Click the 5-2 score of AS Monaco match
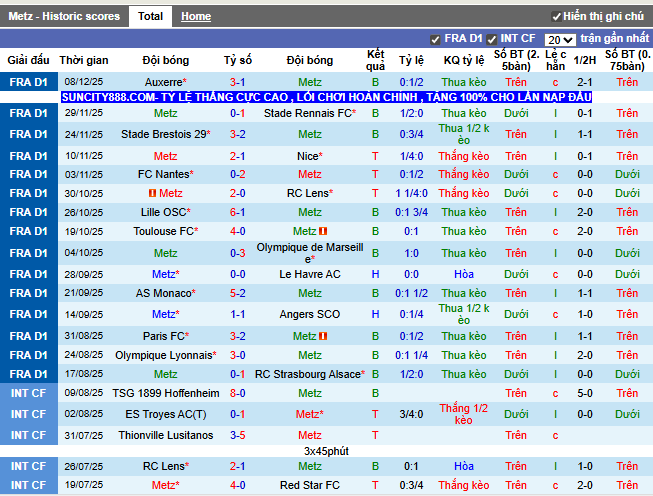 click(237, 293)
